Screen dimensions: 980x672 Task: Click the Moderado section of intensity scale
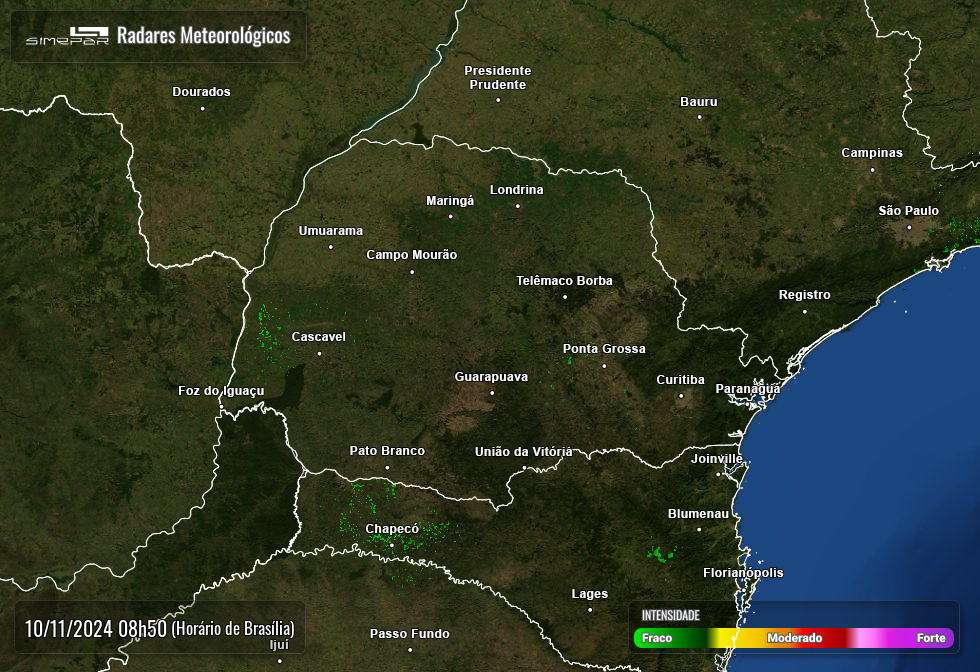[x=794, y=638]
